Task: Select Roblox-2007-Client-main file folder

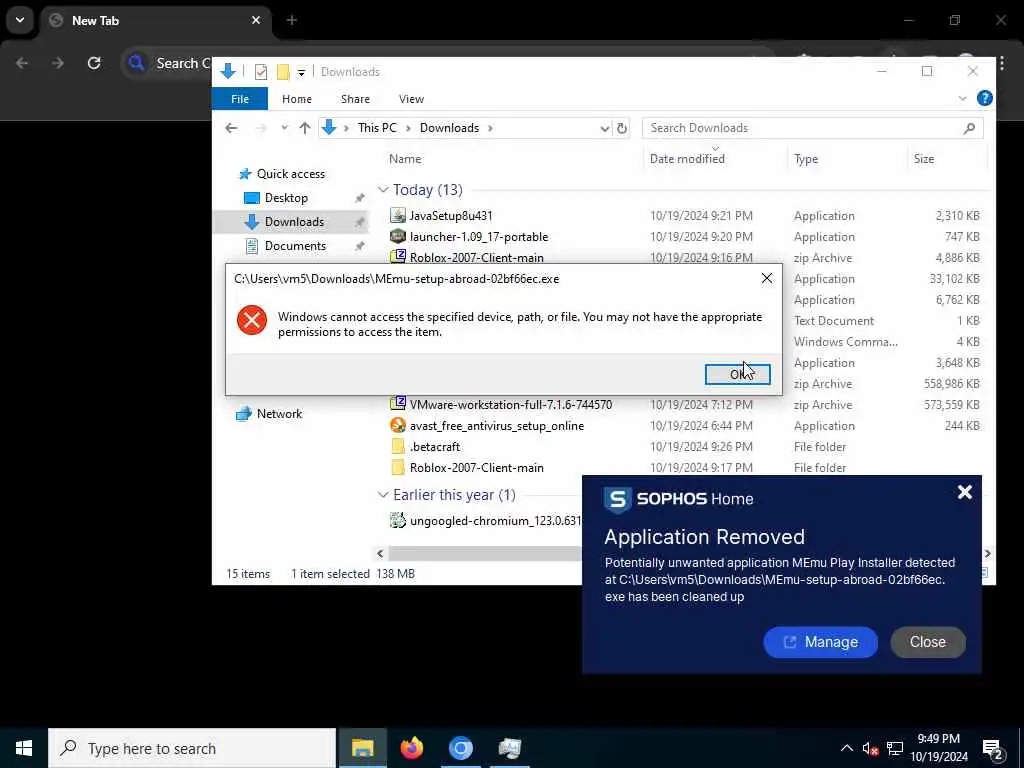Action: [477, 468]
